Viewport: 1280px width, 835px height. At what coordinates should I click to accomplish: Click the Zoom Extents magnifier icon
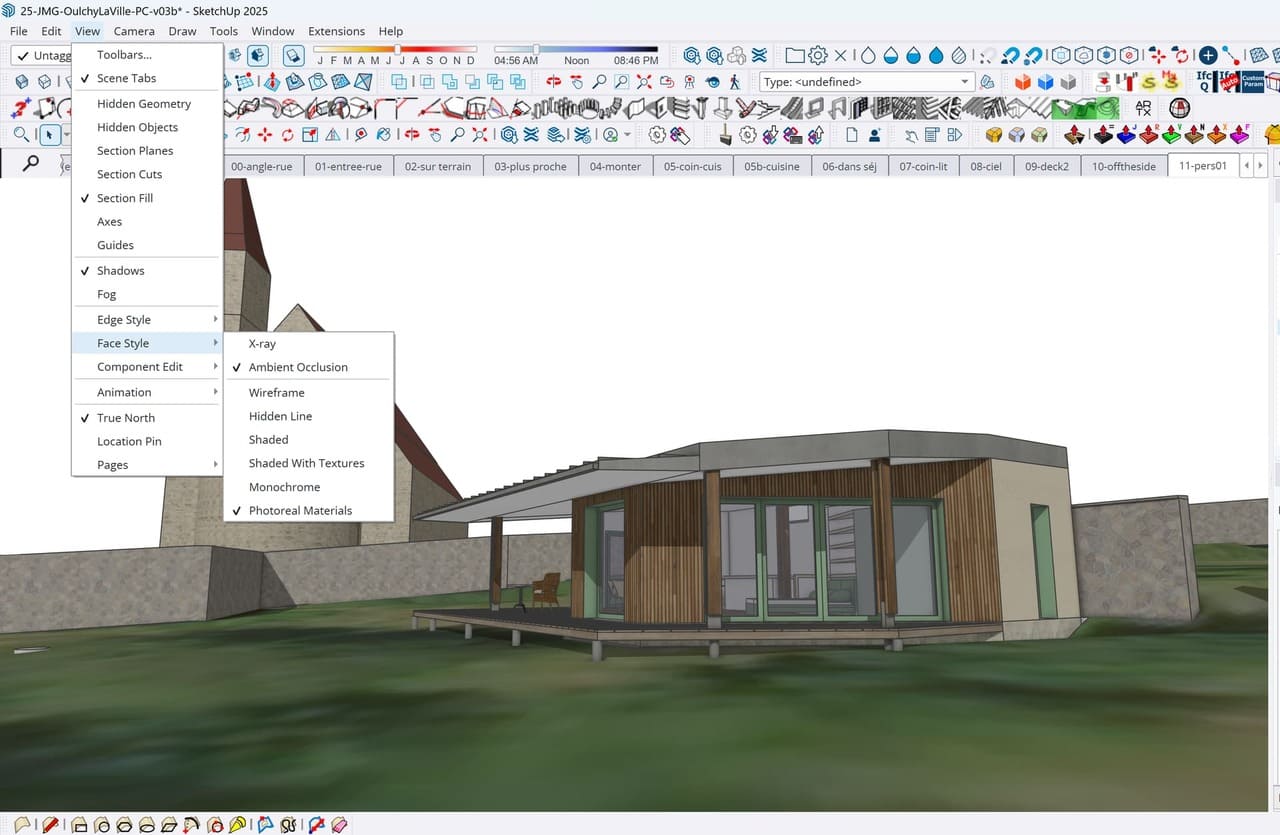pos(644,81)
